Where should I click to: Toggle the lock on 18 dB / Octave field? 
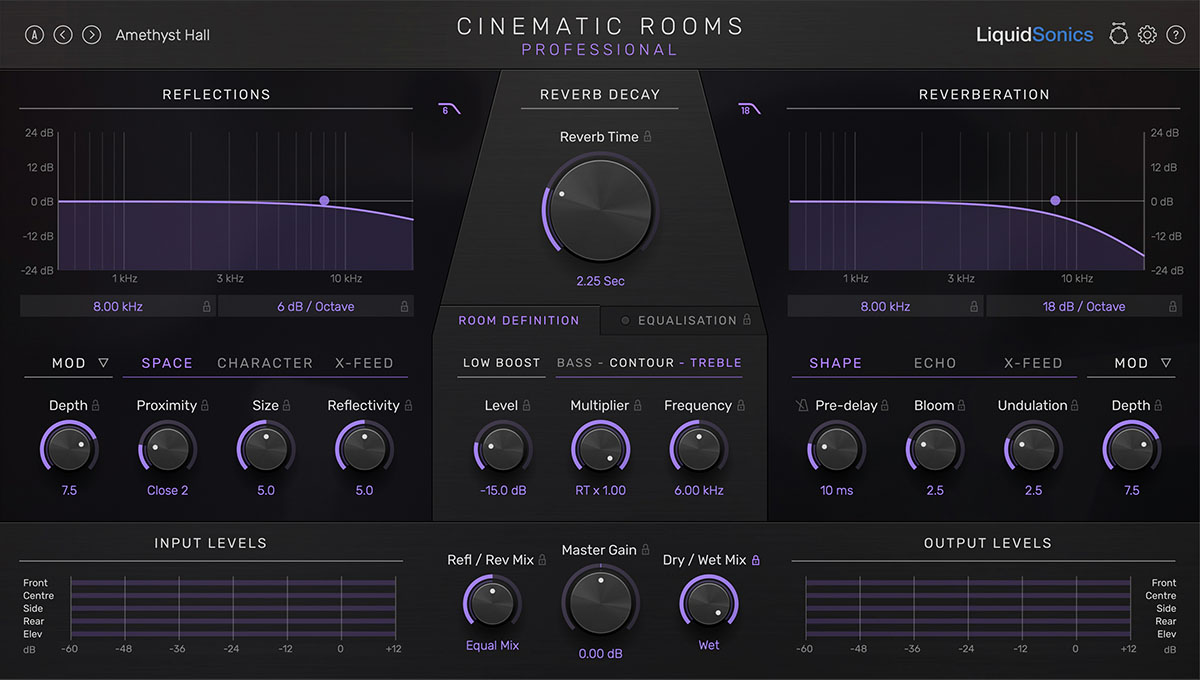click(1172, 307)
